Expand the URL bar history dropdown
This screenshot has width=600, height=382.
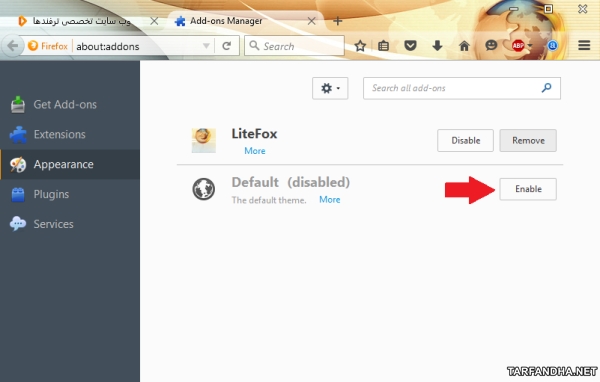[x=206, y=46]
